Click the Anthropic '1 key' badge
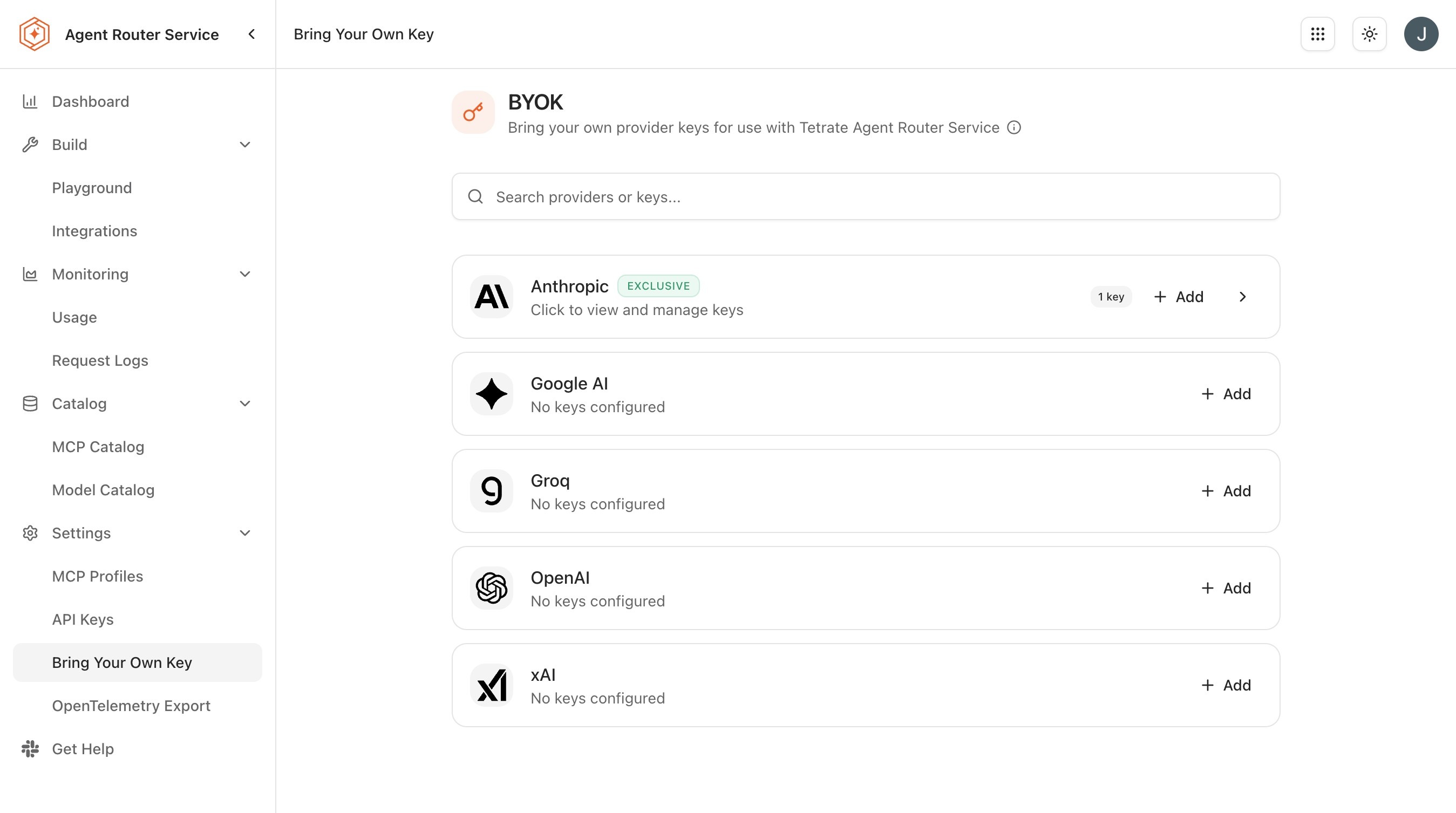 1111,297
